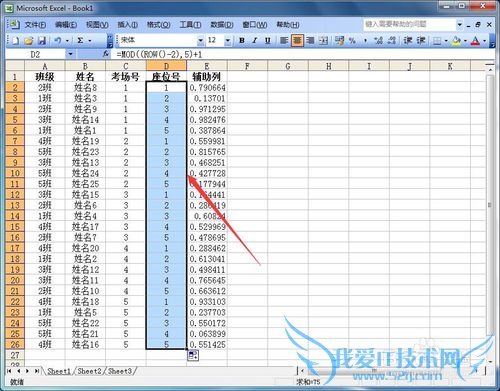The width and height of the screenshot is (500, 391).
Task: Open the 插入(I) menu
Action: coord(128,25)
